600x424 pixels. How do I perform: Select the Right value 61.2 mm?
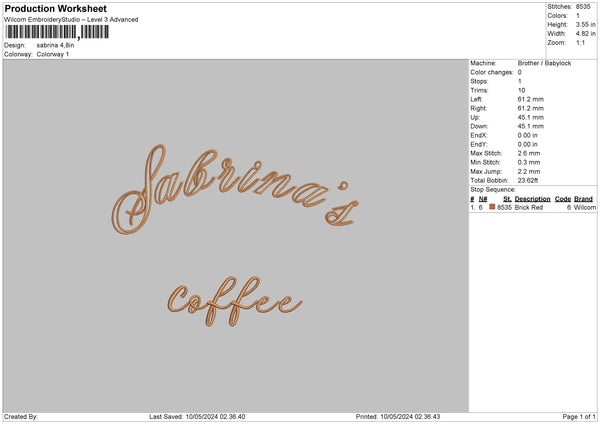tap(530, 108)
